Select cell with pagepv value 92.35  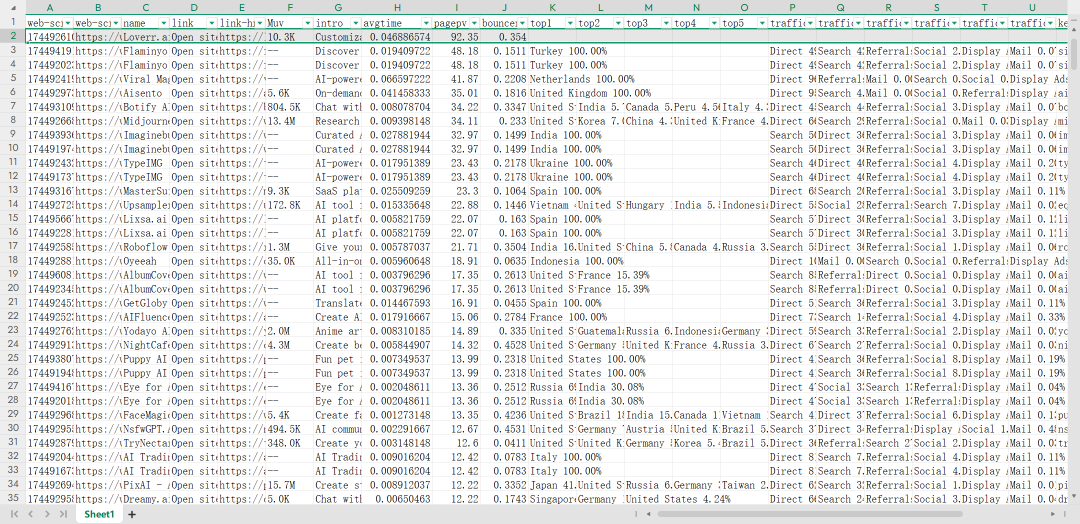[457, 36]
